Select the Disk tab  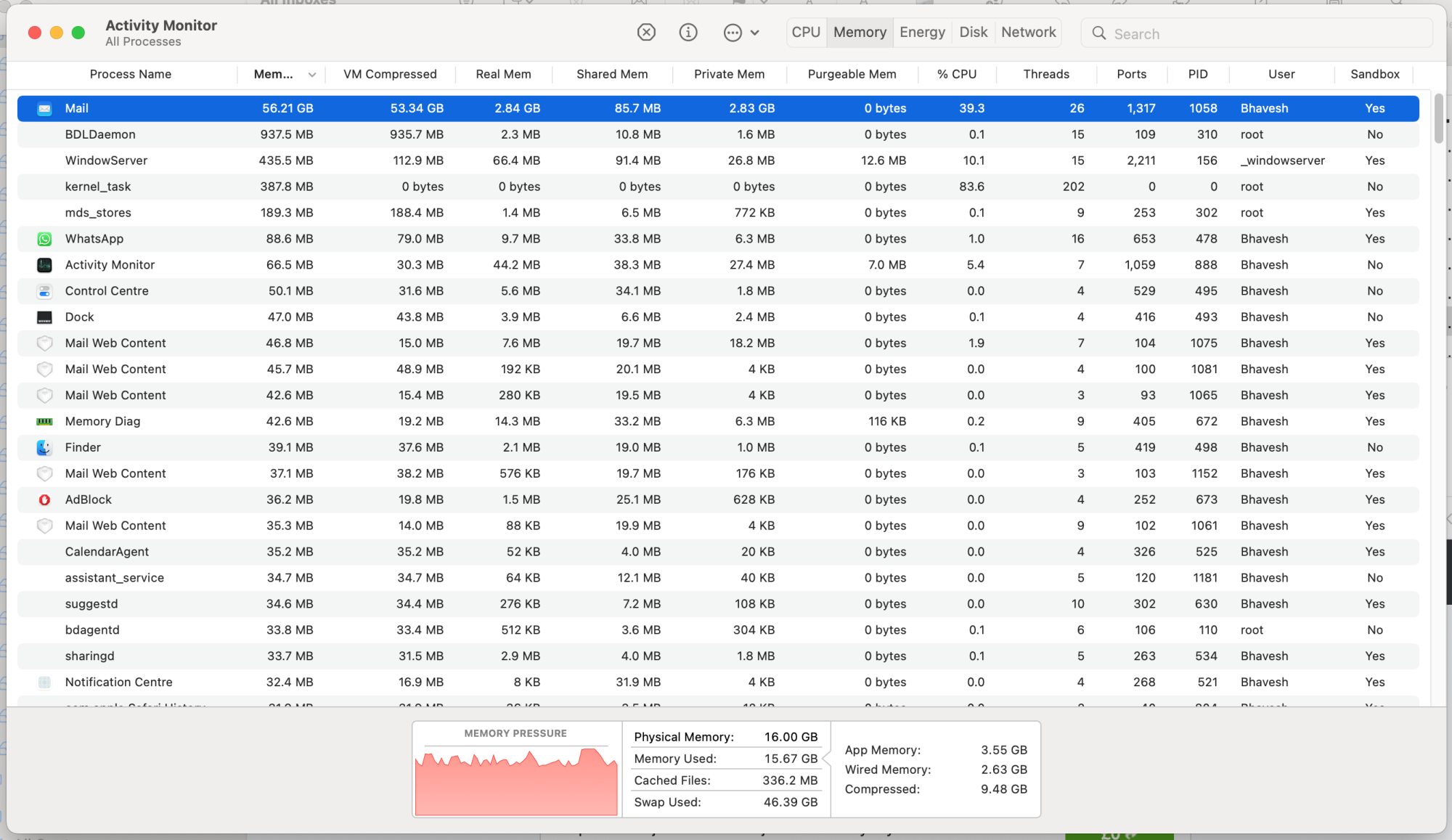973,33
